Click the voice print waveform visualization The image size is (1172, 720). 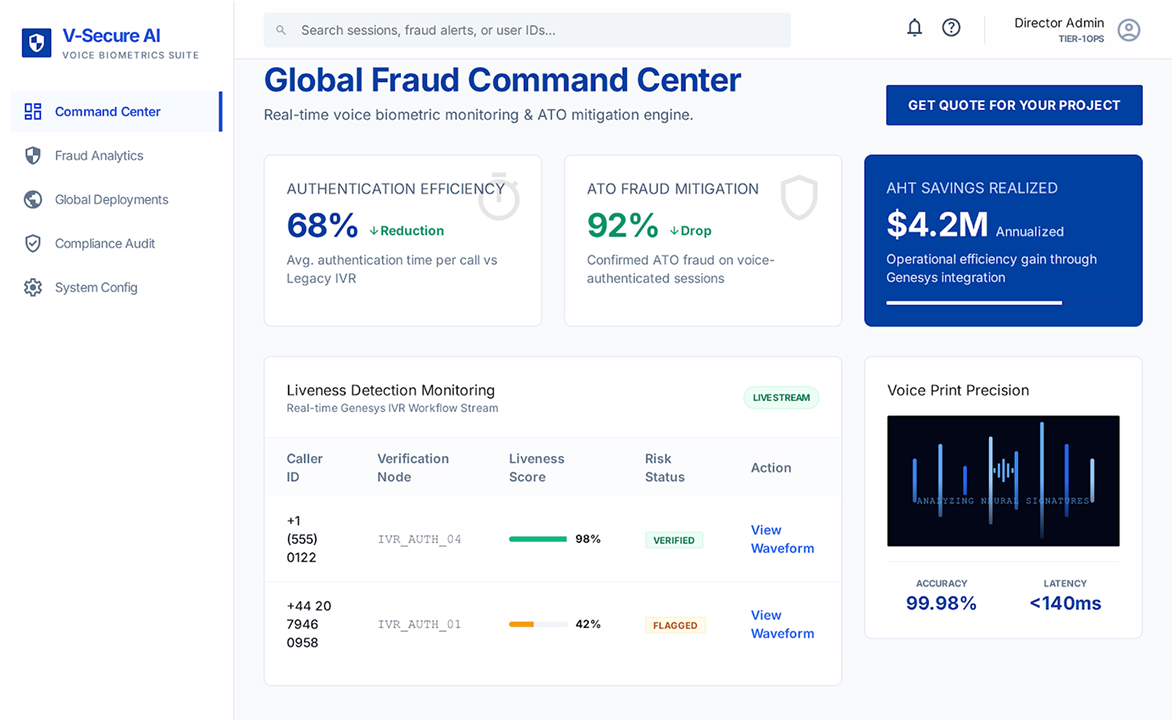[x=1003, y=481]
